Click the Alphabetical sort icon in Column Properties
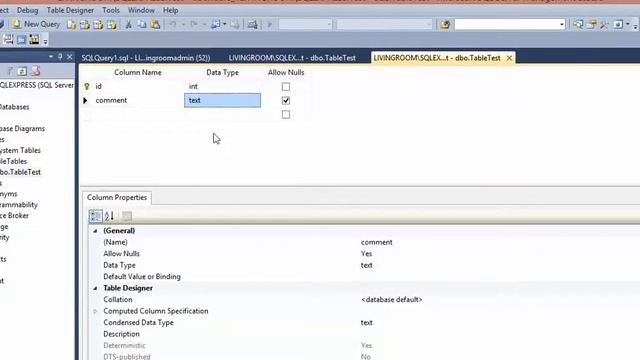This screenshot has height=360, width=640. pyautogui.click(x=109, y=216)
